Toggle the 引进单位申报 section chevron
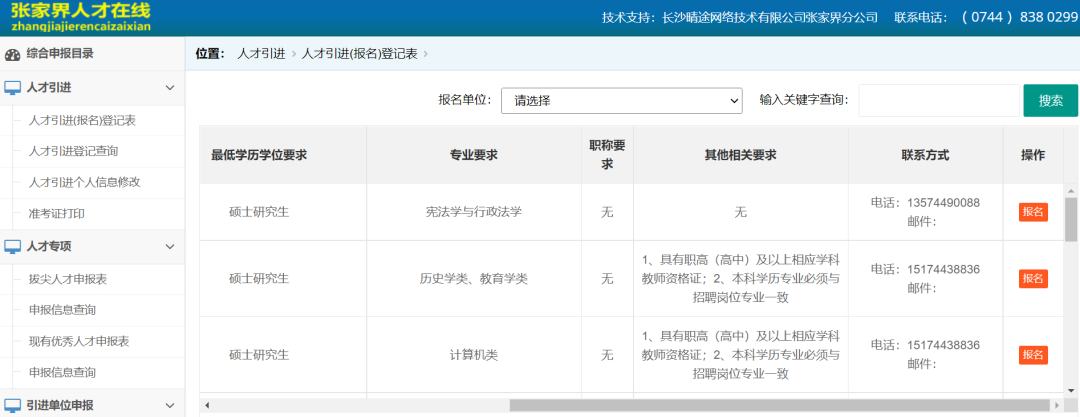 click(170, 405)
